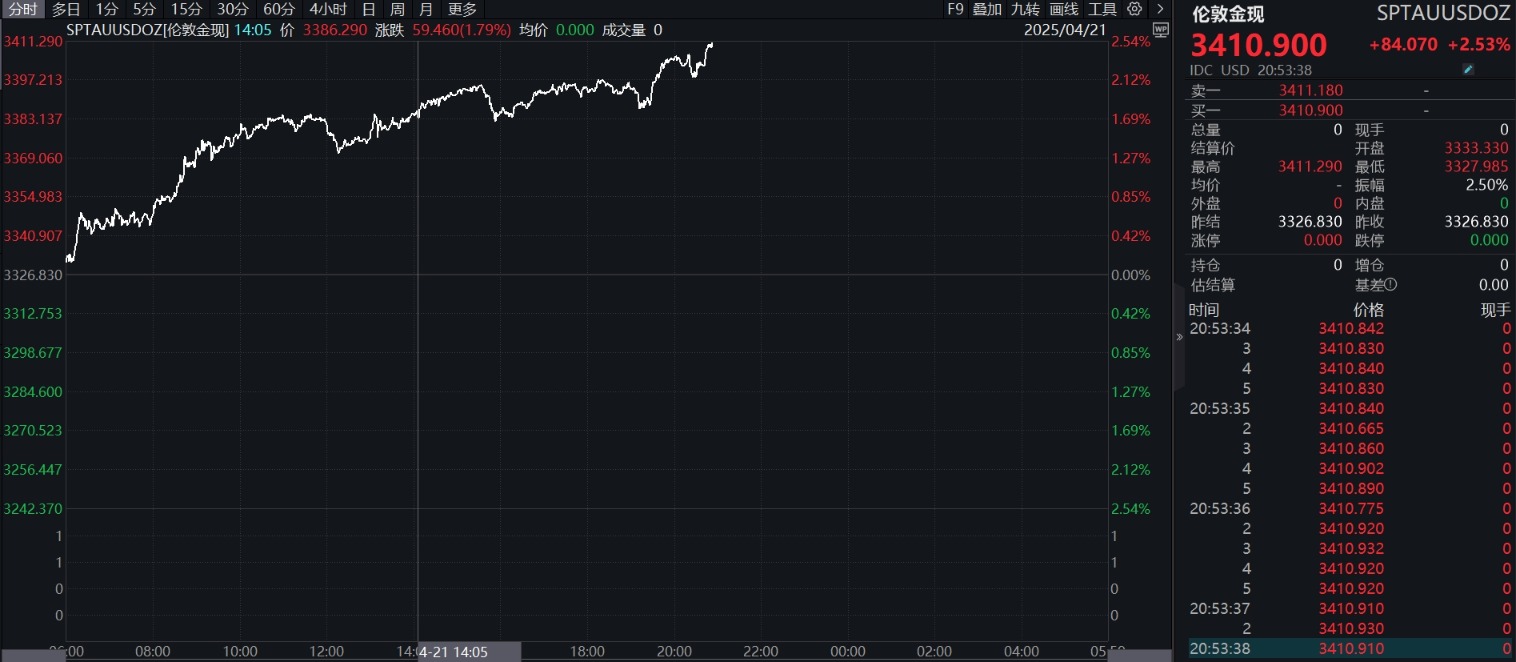Collapse right panel with double-arrow icon

point(1179,337)
